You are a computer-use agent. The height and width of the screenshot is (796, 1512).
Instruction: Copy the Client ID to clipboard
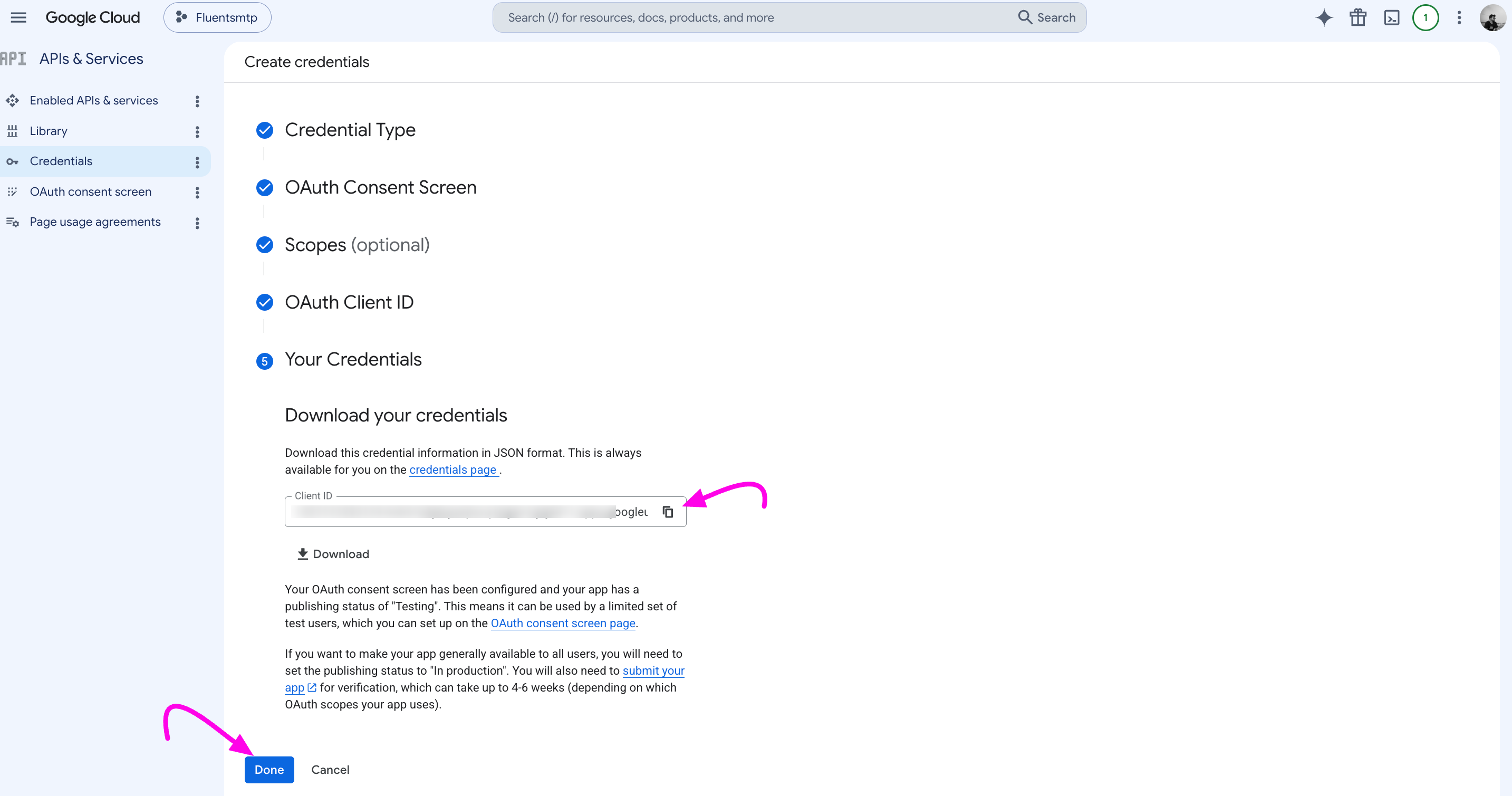668,512
